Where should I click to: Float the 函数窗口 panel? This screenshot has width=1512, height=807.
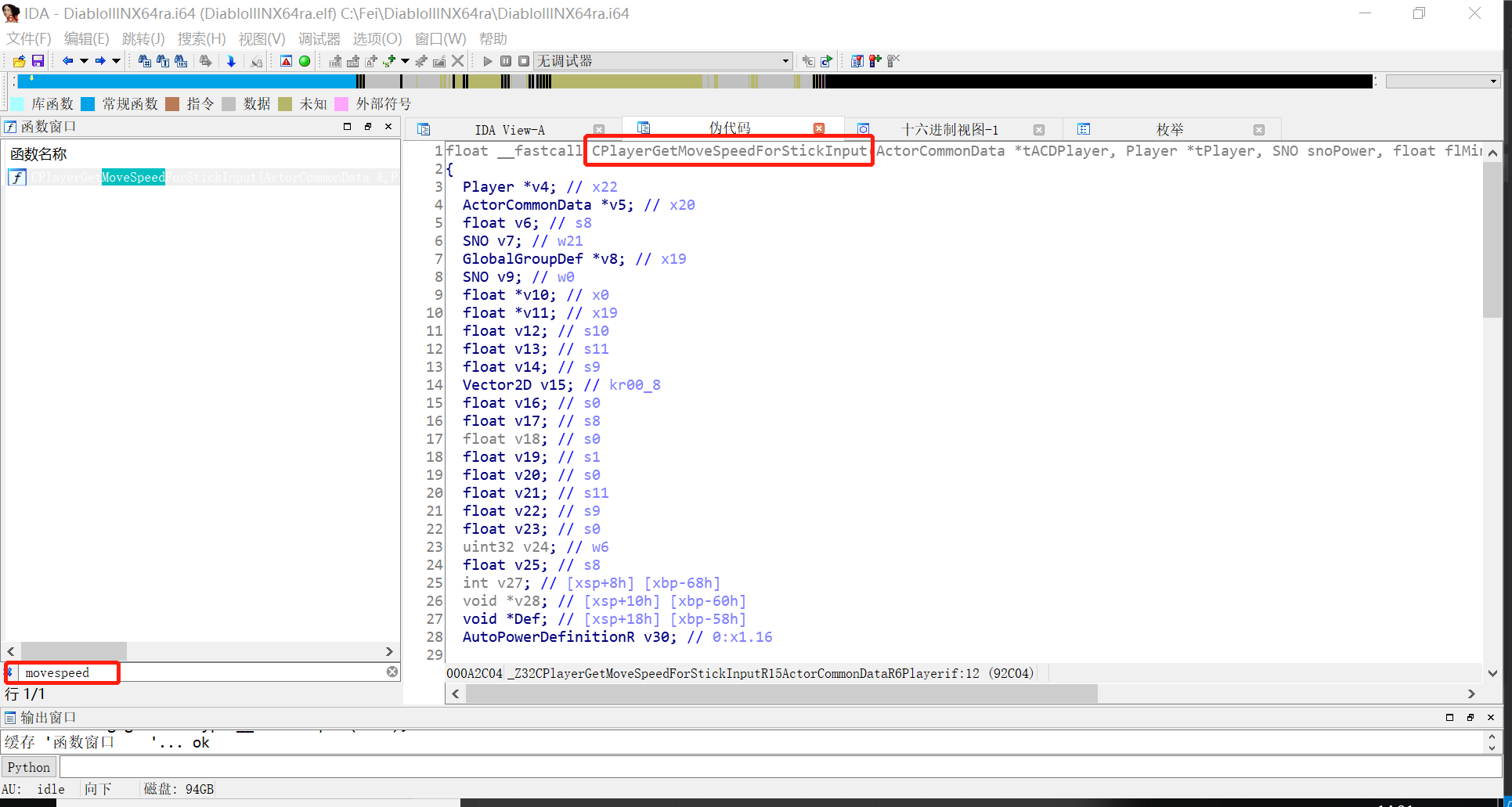368,126
